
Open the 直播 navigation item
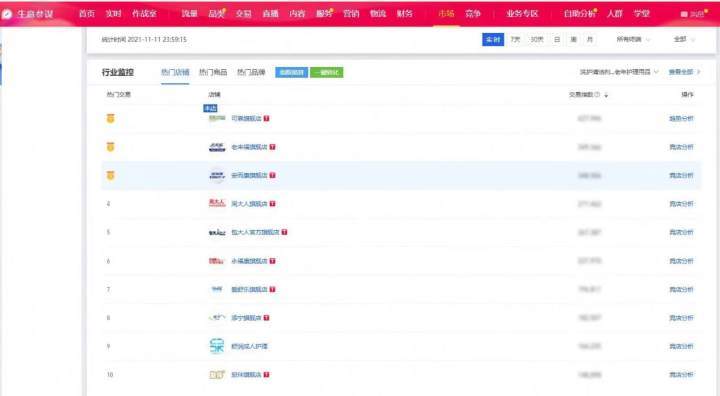[270, 14]
